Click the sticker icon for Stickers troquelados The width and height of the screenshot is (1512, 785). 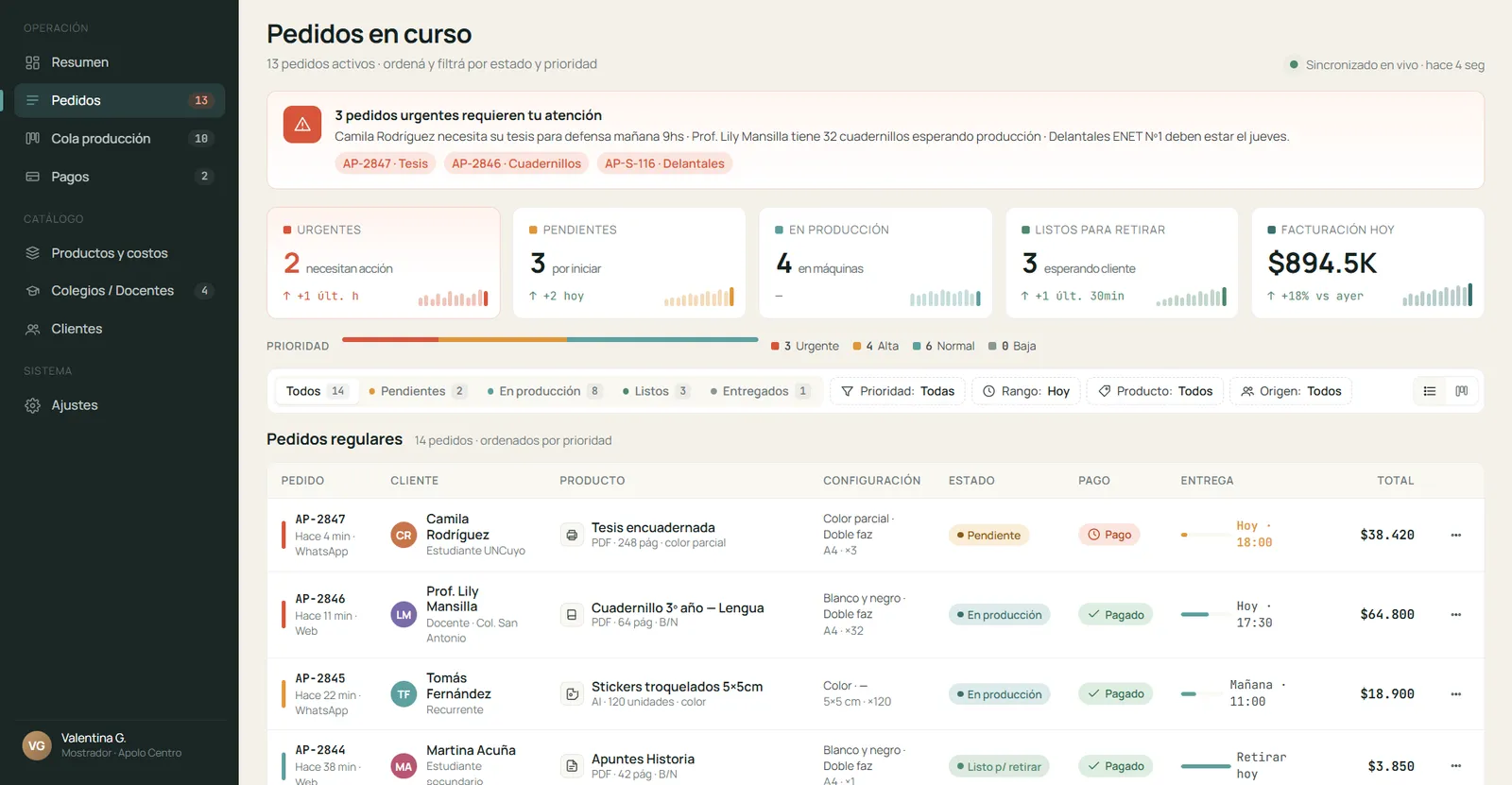pyautogui.click(x=572, y=693)
